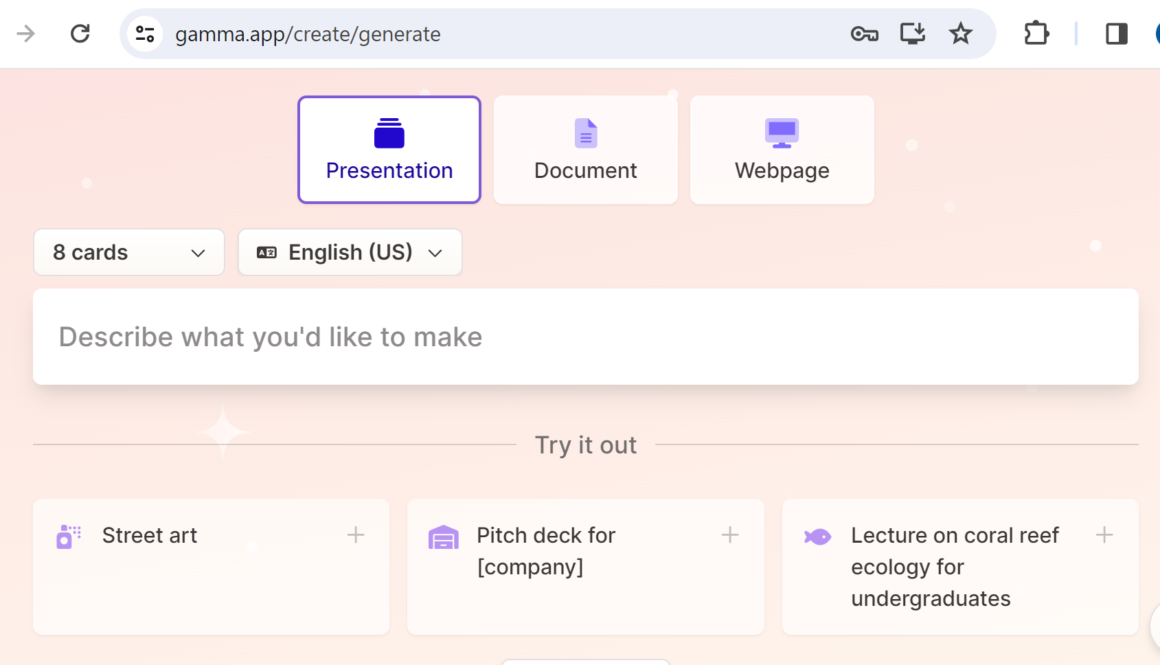Image resolution: width=1160 pixels, height=665 pixels.
Task: Reload the page with the browser refresh icon
Action: click(x=80, y=34)
